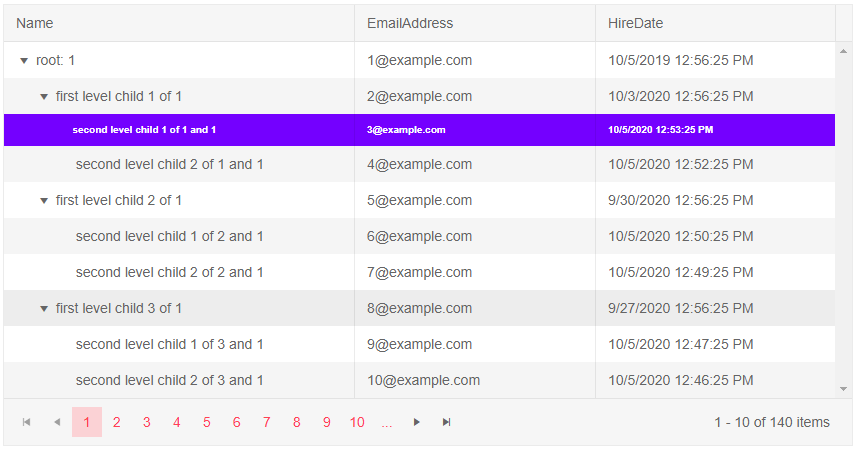Go to the previous page

coord(56,422)
